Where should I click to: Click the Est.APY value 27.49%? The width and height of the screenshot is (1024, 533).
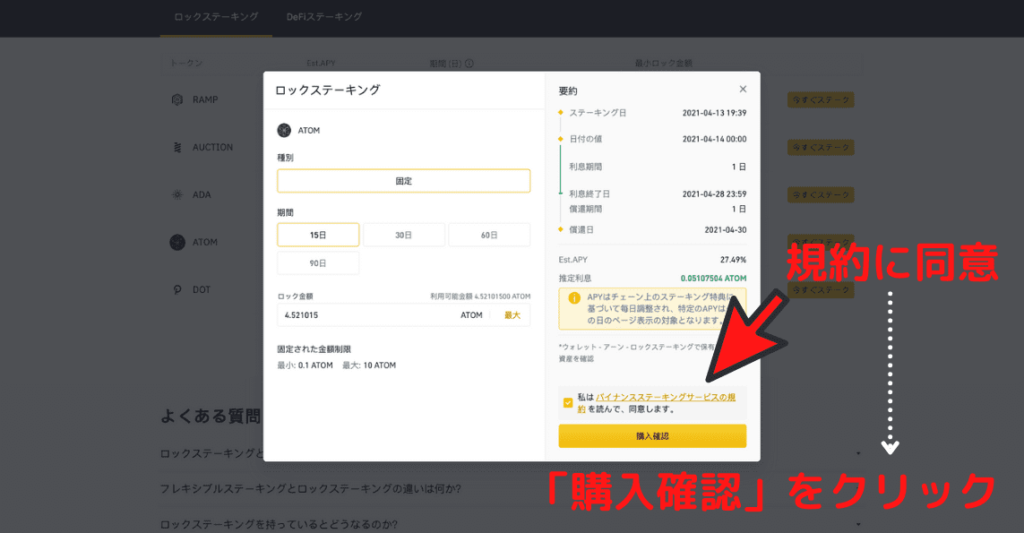(x=733, y=260)
